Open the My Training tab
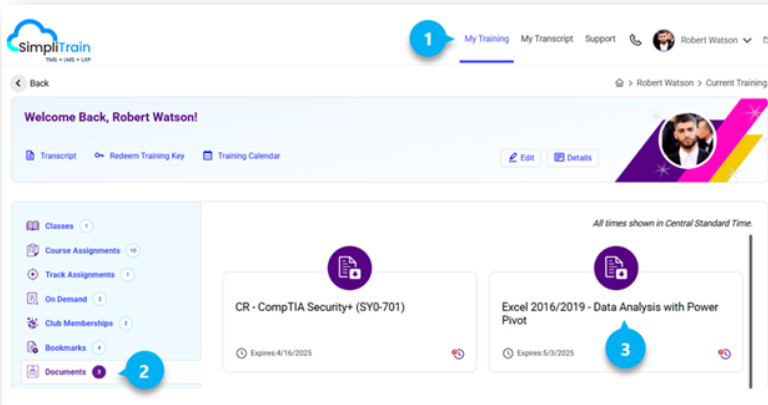The image size is (768, 405). coord(486,39)
